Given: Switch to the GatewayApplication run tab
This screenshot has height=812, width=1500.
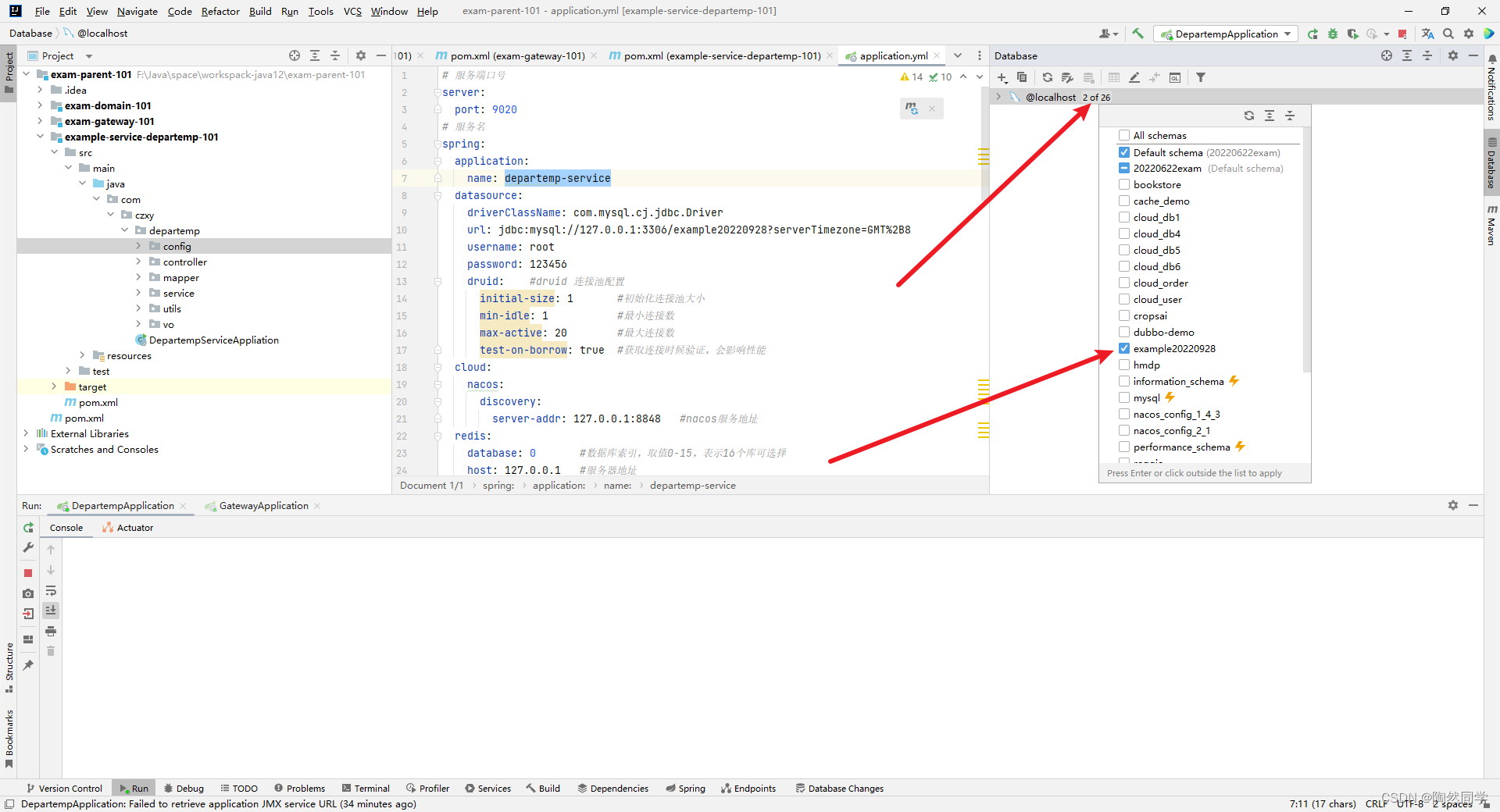Looking at the screenshot, I should pyautogui.click(x=263, y=506).
